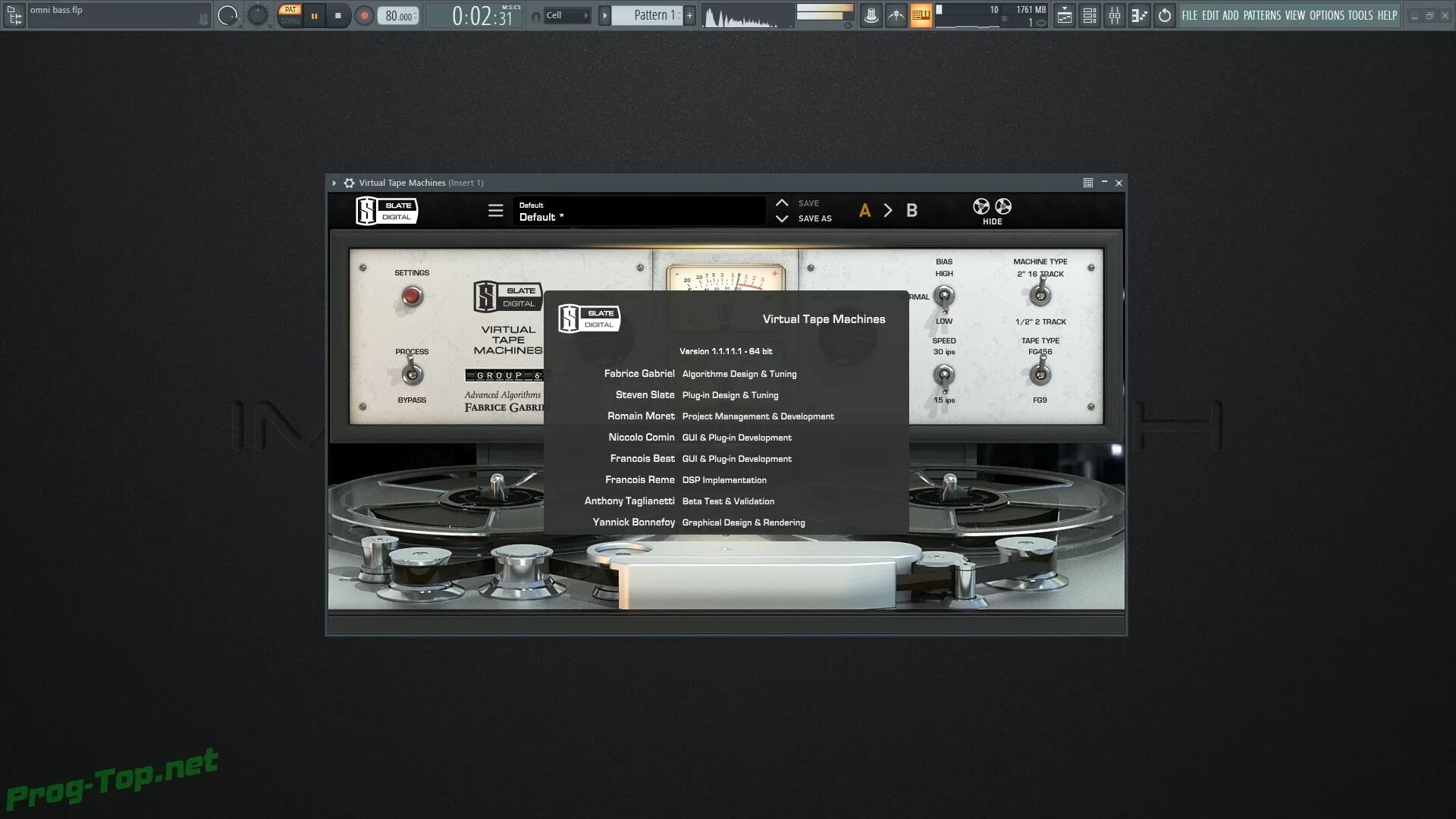Open the channel rack view icon
Image resolution: width=1456 pixels, height=819 pixels.
1090,15
